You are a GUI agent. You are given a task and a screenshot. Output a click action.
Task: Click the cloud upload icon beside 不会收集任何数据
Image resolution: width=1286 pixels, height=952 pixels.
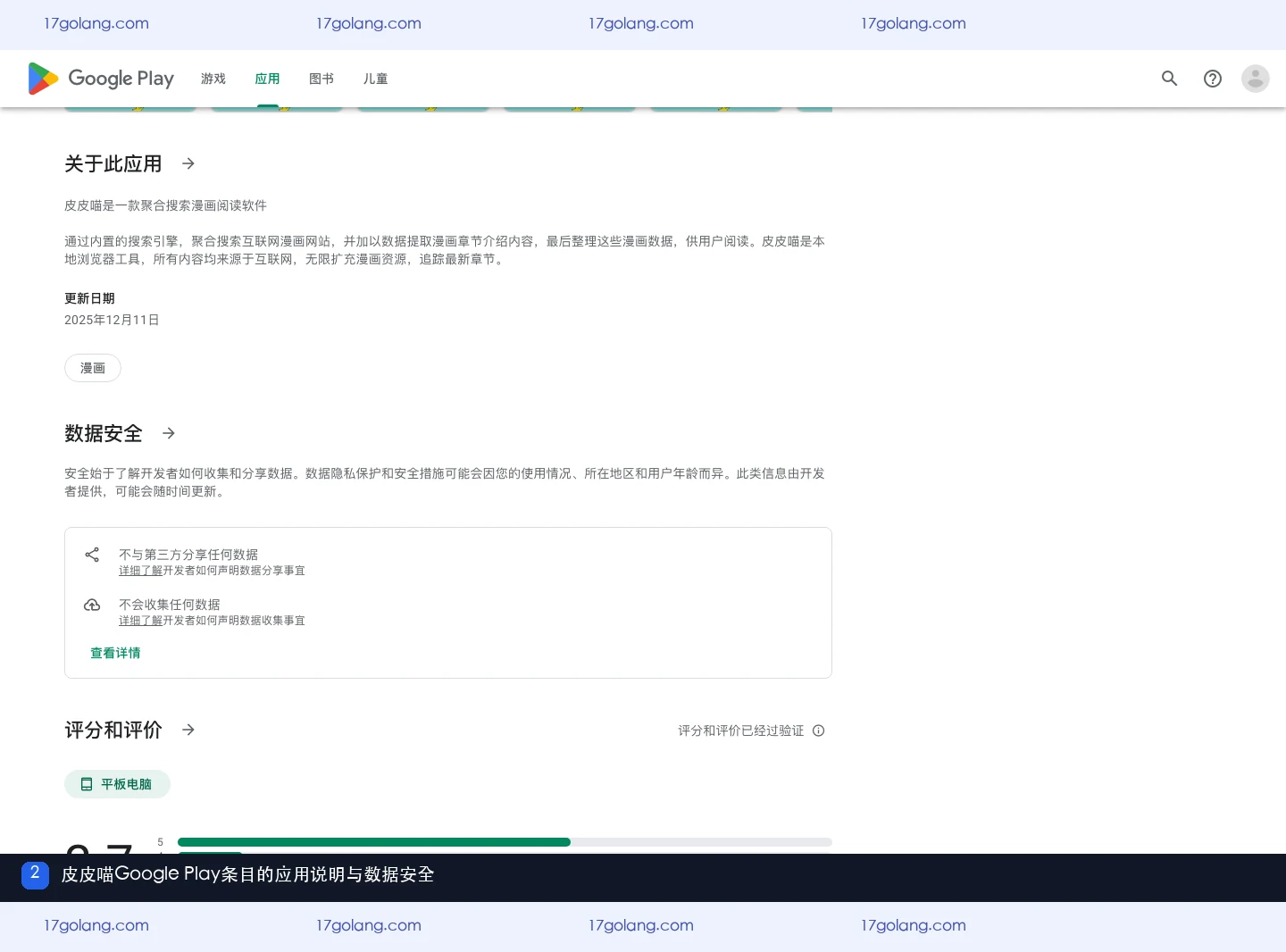click(x=92, y=605)
